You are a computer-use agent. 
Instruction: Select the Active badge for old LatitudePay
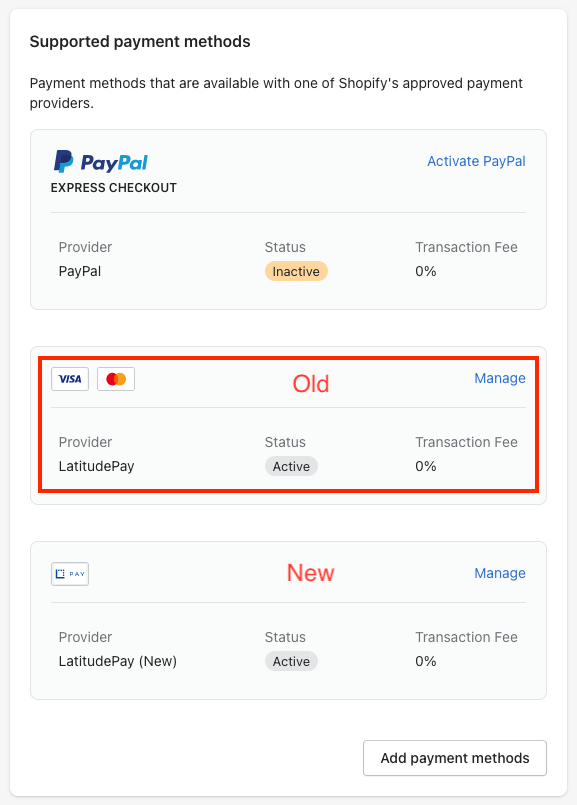(291, 466)
